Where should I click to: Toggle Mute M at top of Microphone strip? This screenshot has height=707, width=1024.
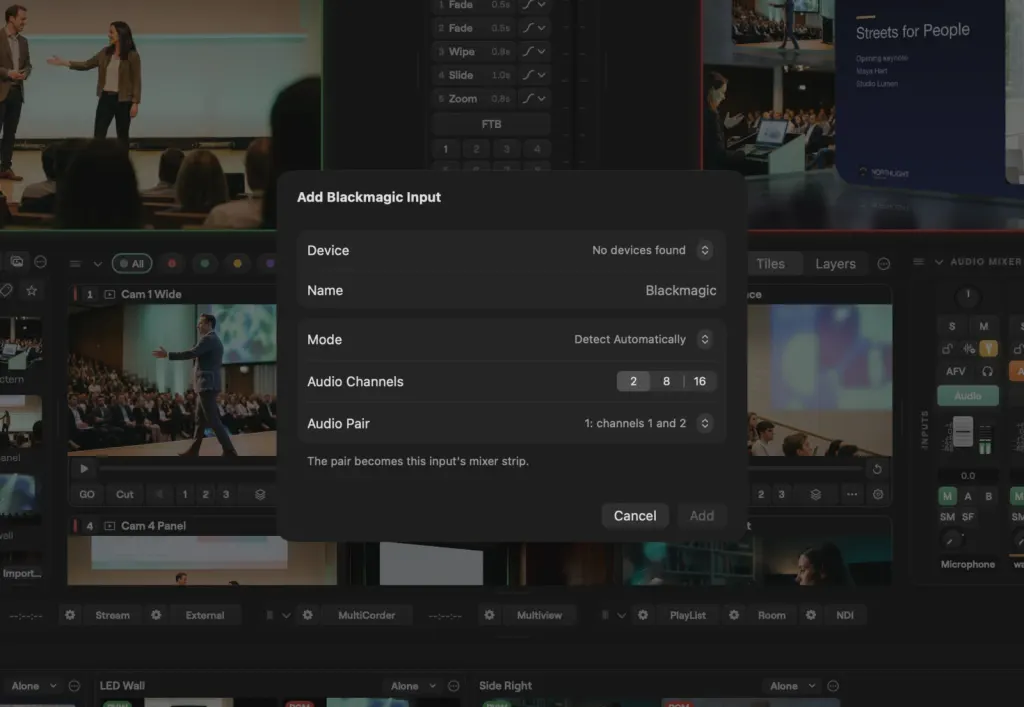point(984,326)
